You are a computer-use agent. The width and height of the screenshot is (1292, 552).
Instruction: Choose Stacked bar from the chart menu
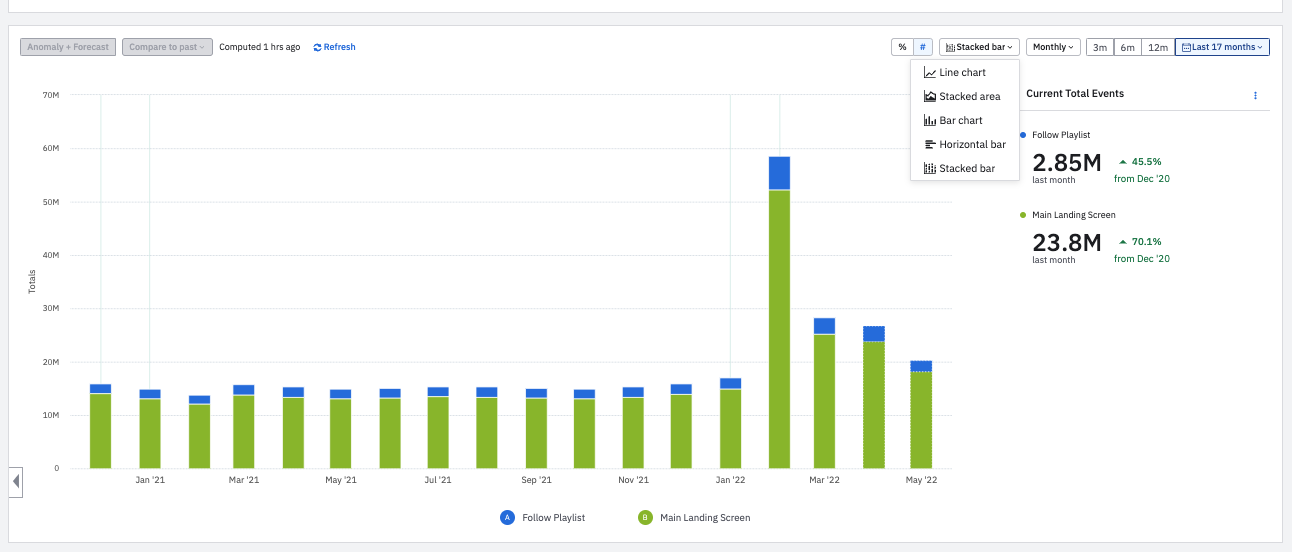pos(965,169)
